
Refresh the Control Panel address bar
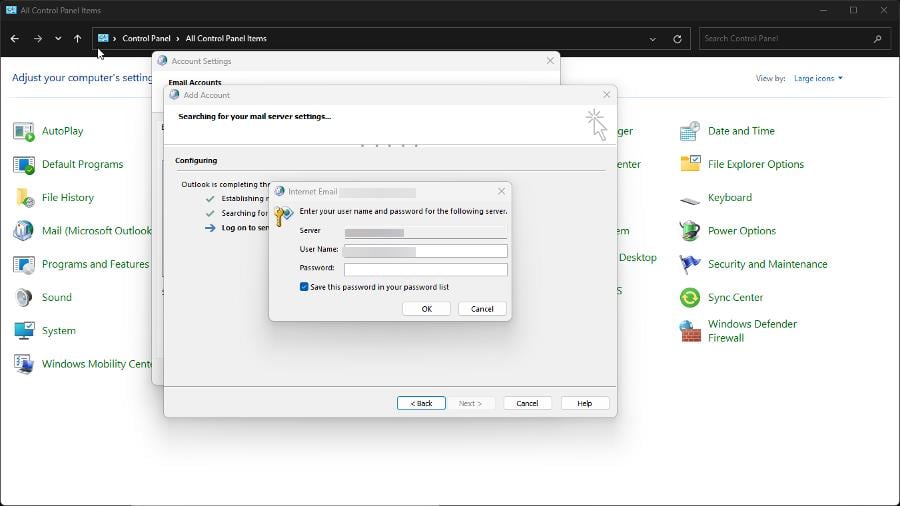(677, 39)
